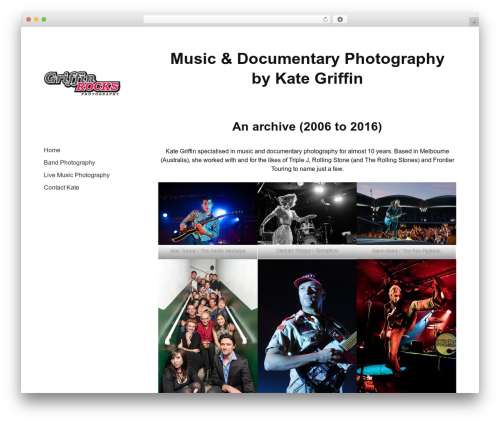Click the Music & Documentary Photography heading
Image resolution: width=500 pixels, height=423 pixels.
pyautogui.click(x=307, y=69)
